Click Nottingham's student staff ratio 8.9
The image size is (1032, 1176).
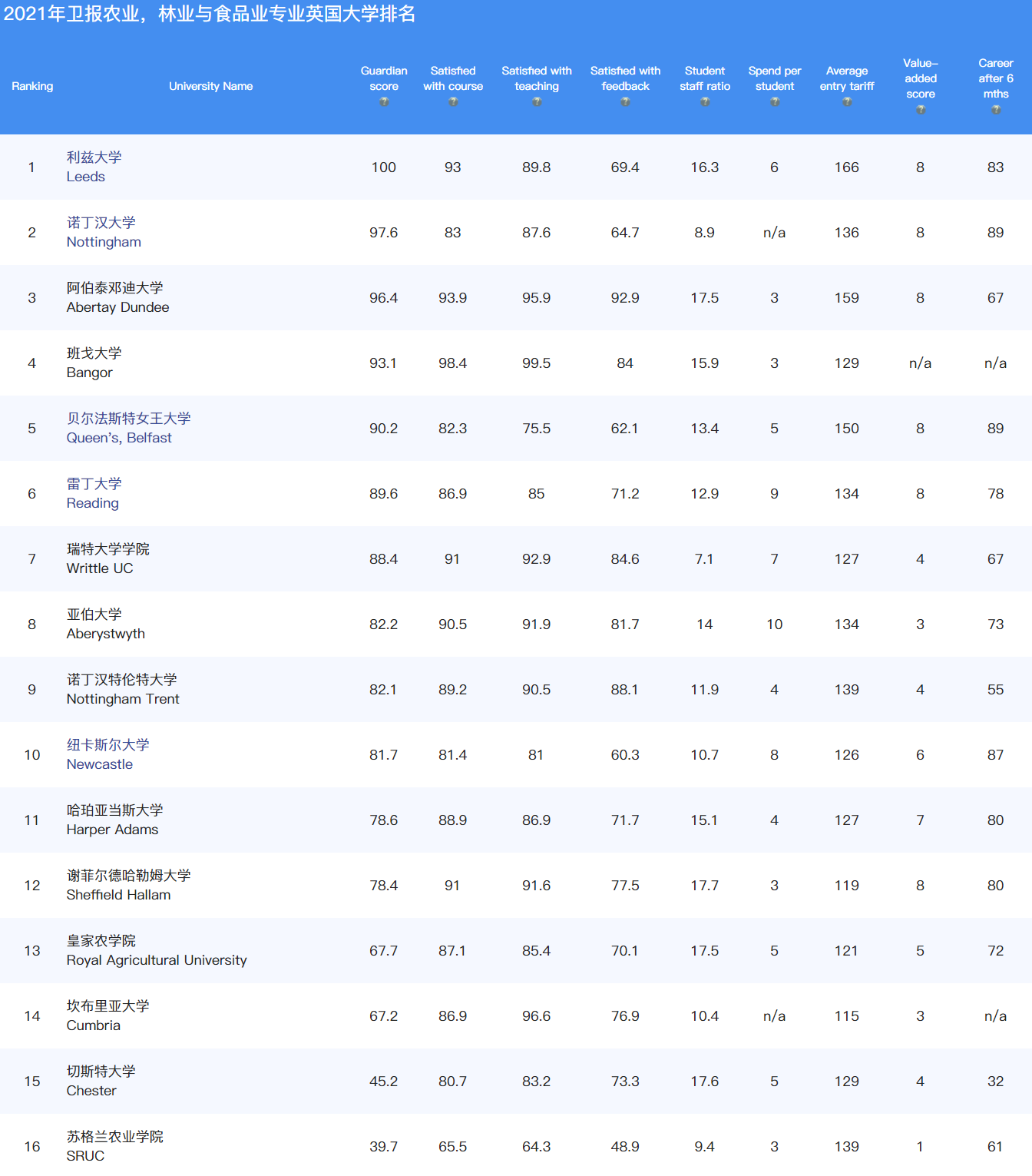tap(705, 233)
